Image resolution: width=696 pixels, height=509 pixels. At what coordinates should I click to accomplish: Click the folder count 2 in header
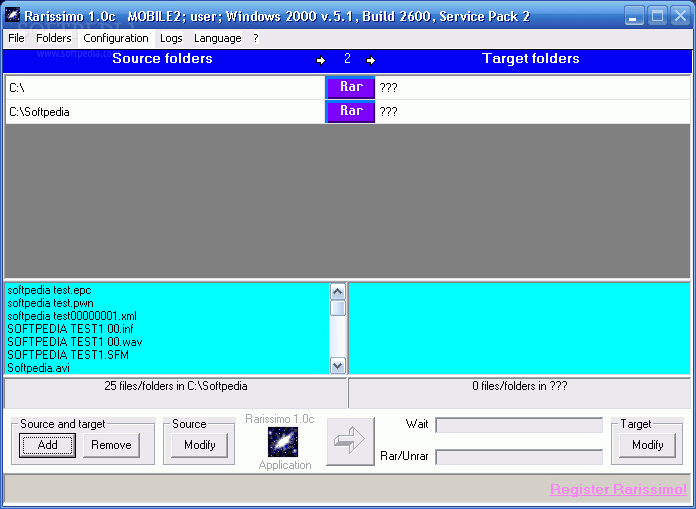[347, 59]
